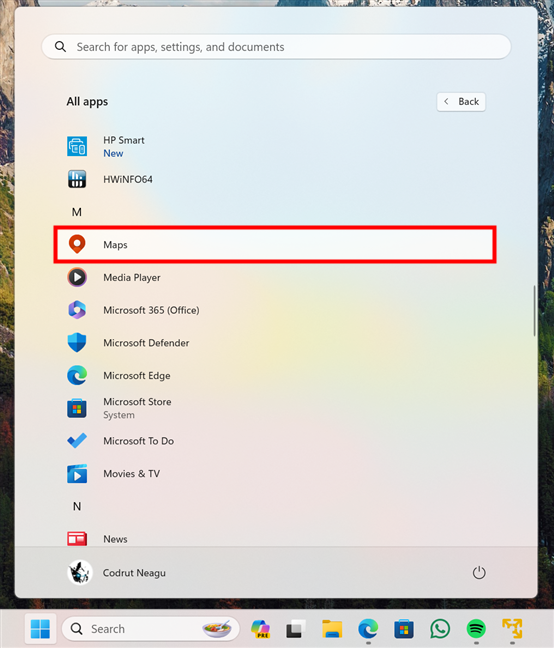Launch Microsoft To Do checkmark icon
554x648 pixels.
pyautogui.click(x=77, y=441)
